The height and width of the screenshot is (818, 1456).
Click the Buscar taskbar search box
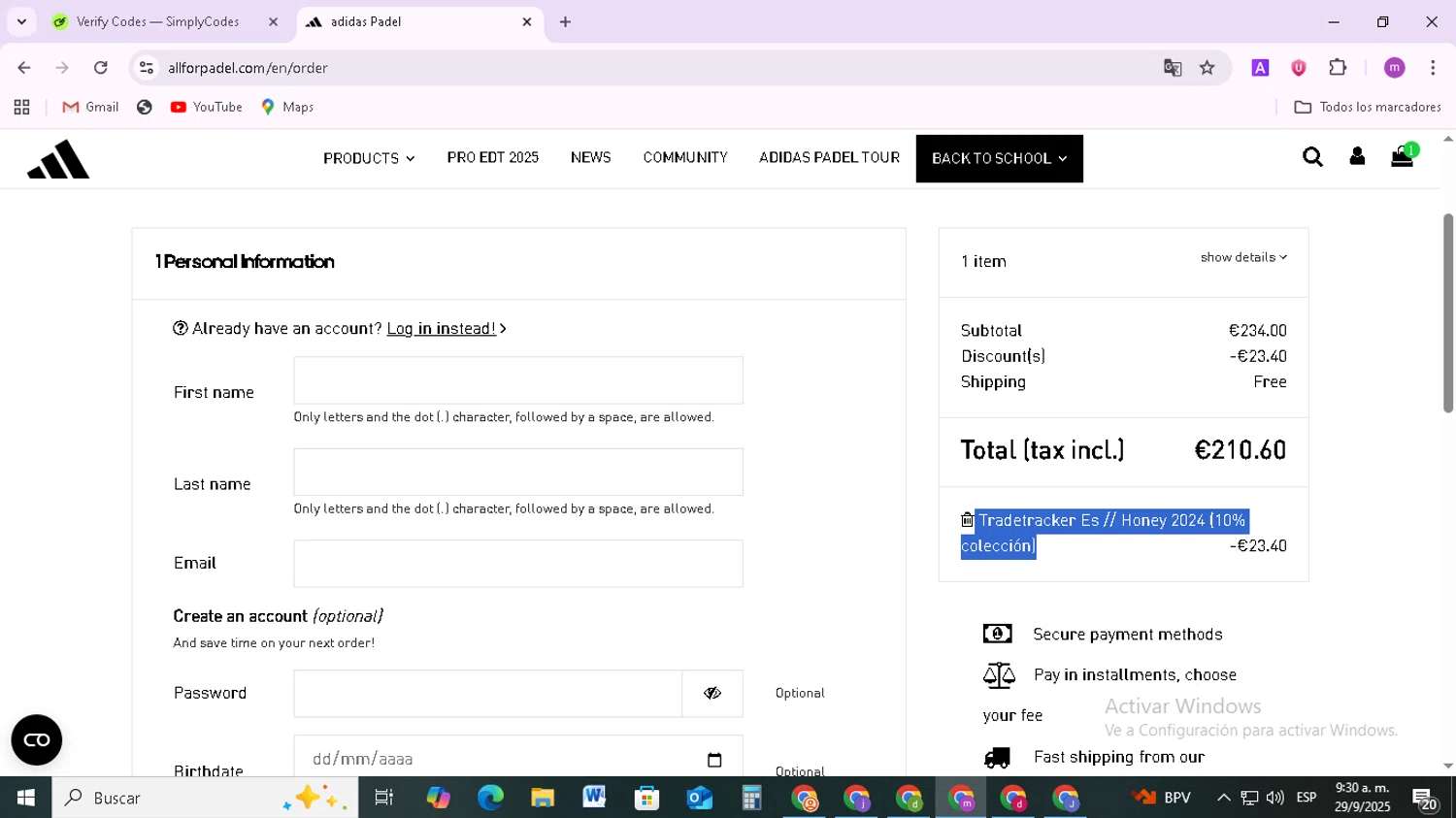coord(205,798)
